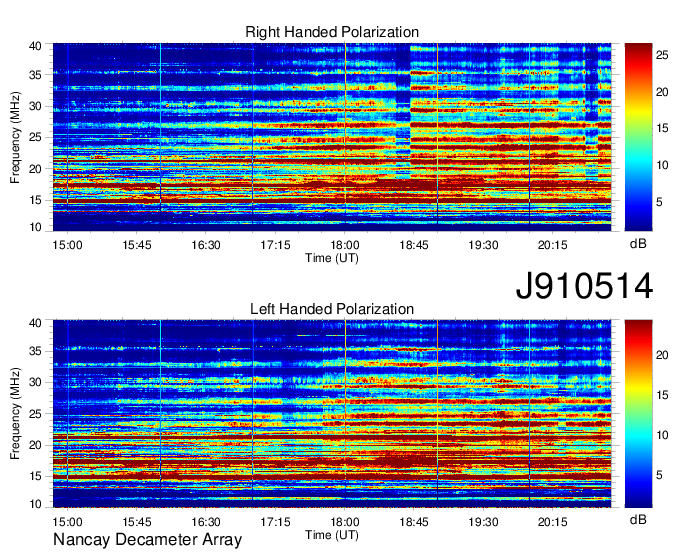Screen dimensions: 680x552
Task: Click the 10 MHz tick on Right Handed plot
Action: [x=36, y=227]
